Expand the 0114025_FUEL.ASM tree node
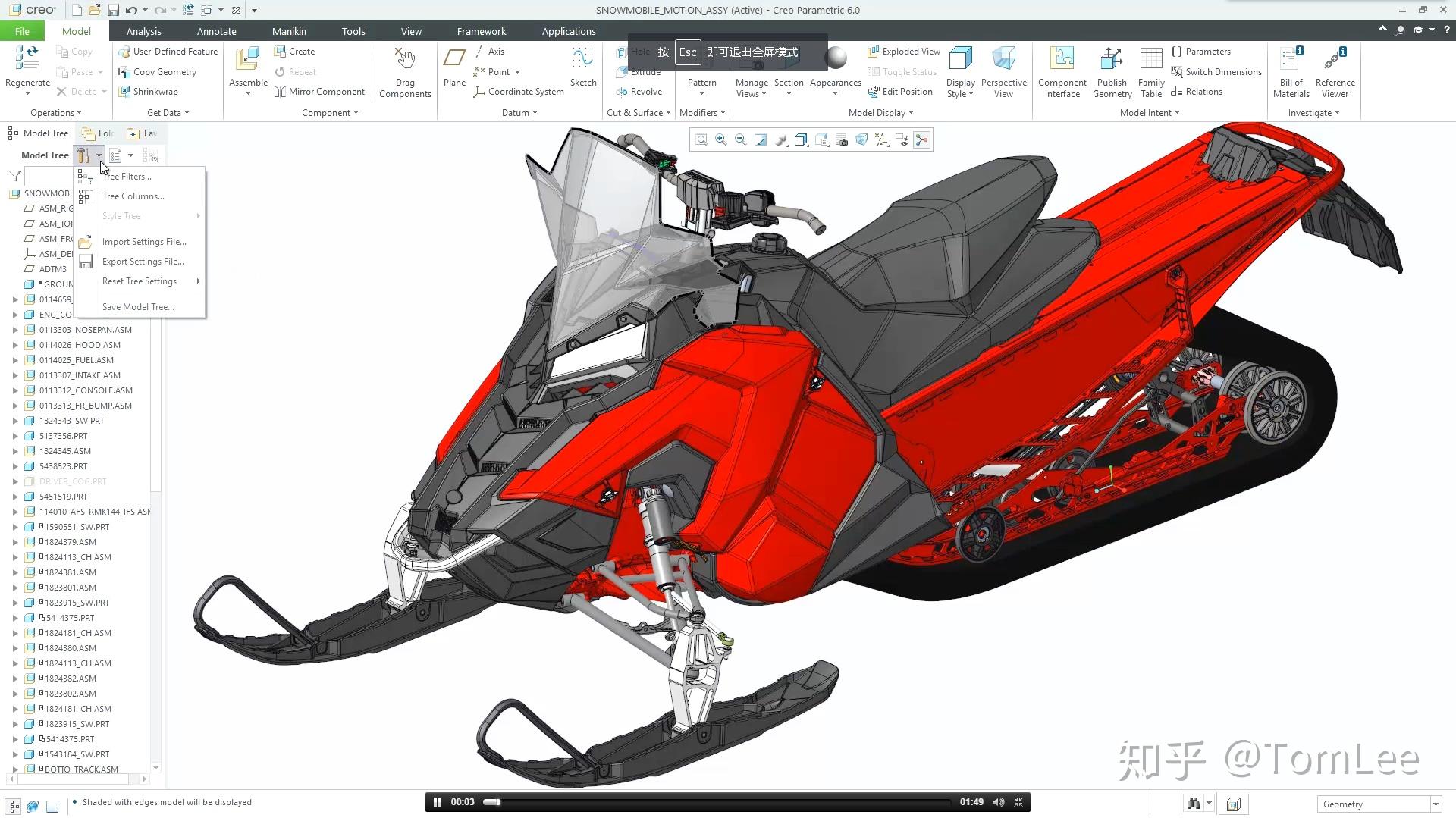1456x818 pixels. (x=15, y=360)
